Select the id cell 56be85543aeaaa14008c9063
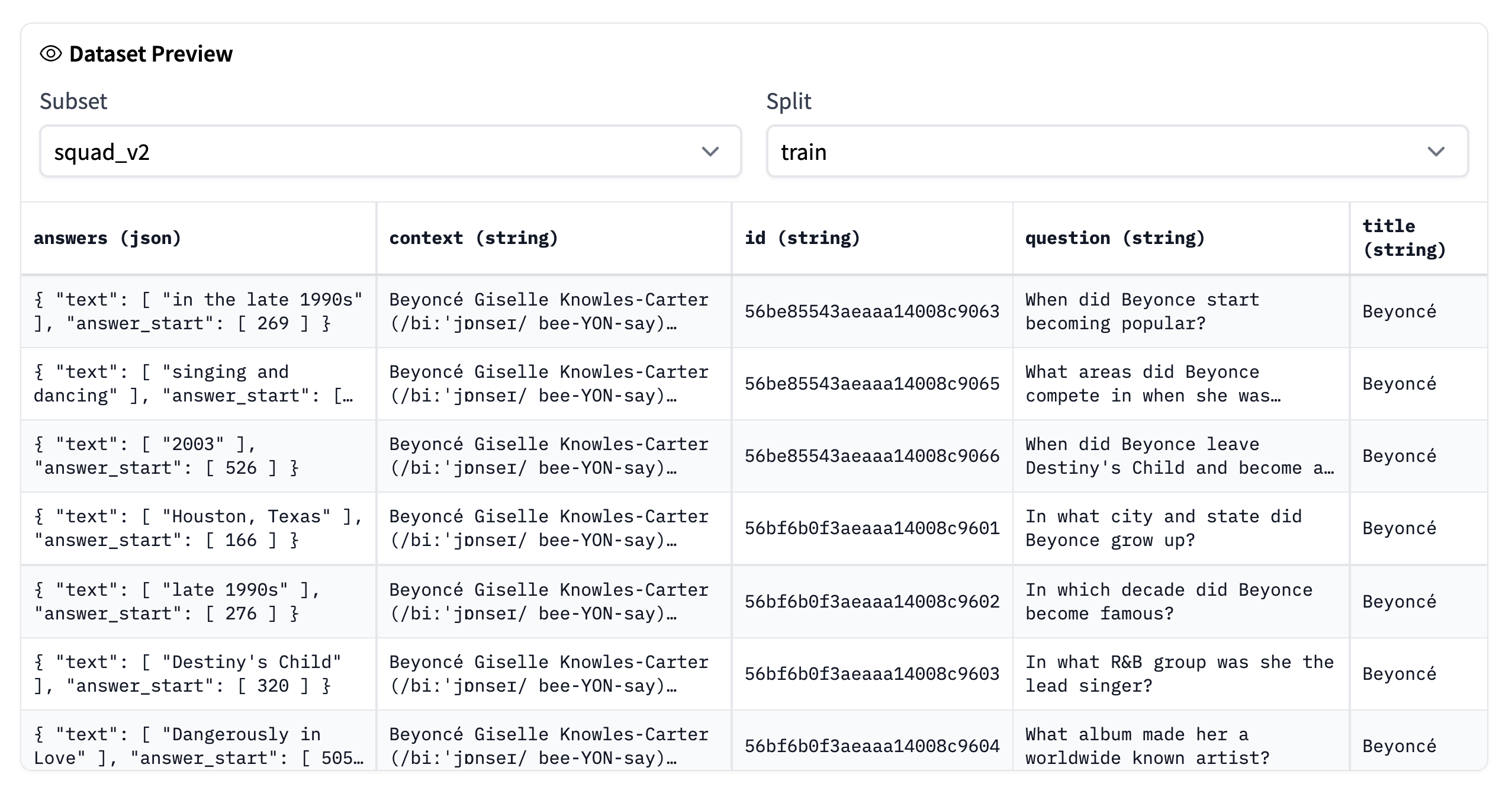This screenshot has width=1512, height=790. tap(871, 311)
